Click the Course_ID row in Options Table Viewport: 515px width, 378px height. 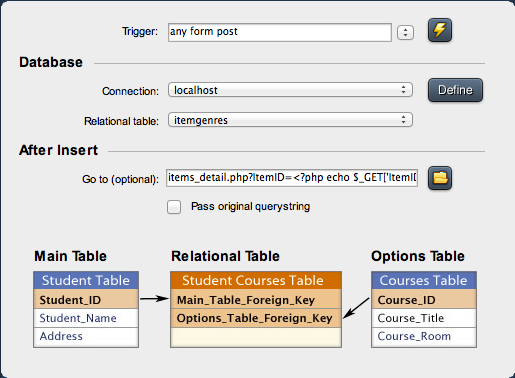point(424,299)
